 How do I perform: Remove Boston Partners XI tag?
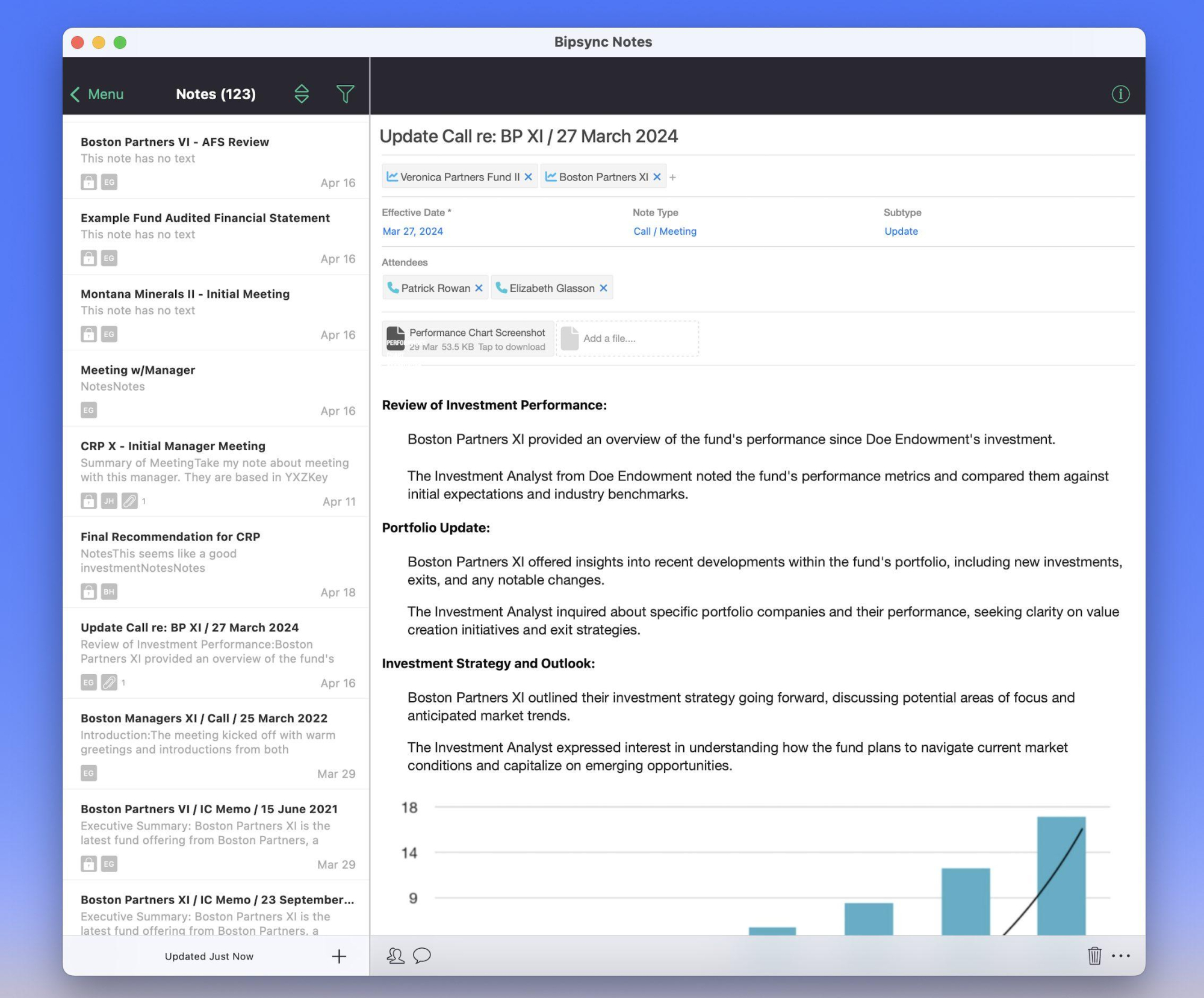657,177
